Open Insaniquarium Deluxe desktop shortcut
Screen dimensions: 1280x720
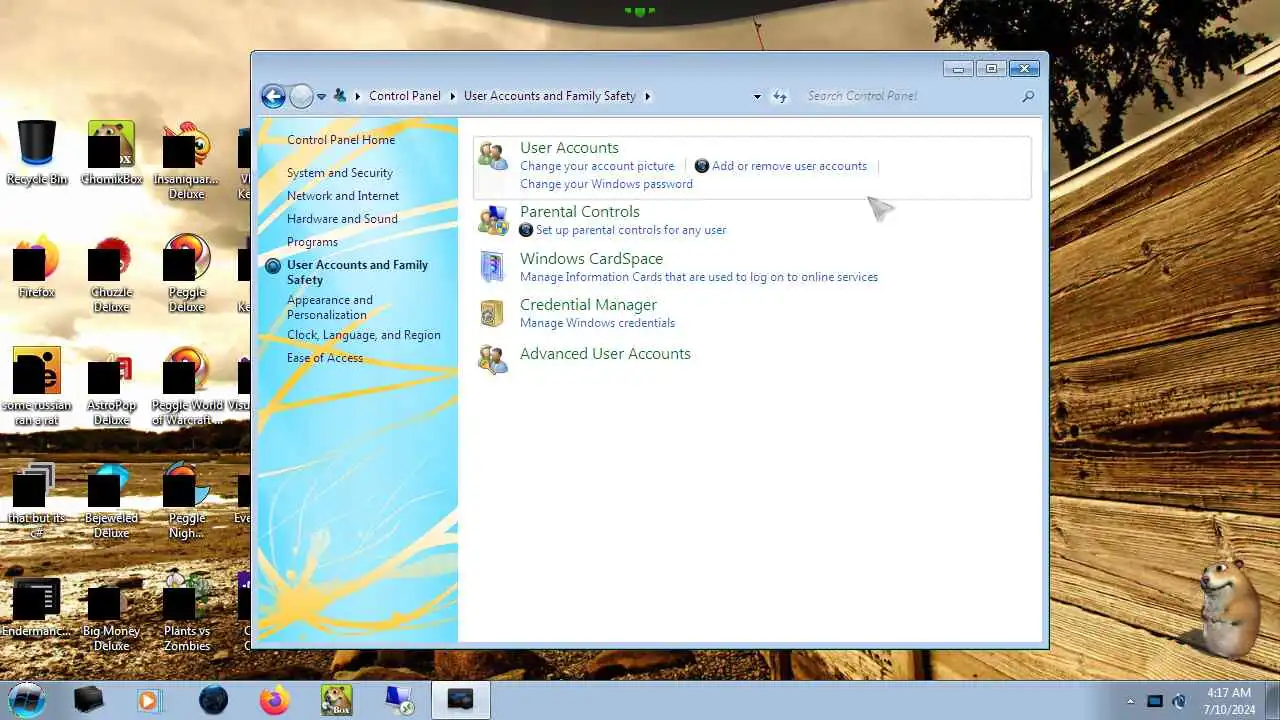pyautogui.click(x=186, y=144)
